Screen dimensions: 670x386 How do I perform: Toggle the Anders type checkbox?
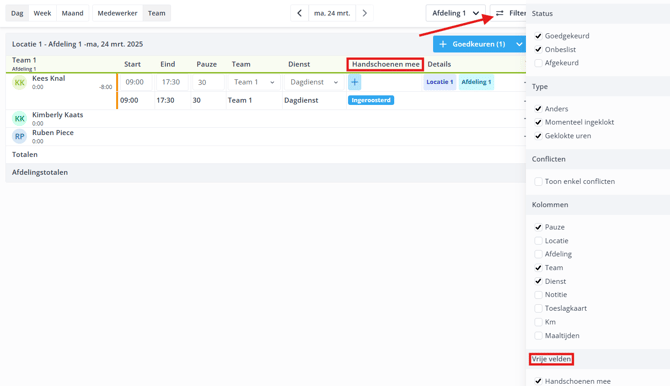click(x=538, y=109)
